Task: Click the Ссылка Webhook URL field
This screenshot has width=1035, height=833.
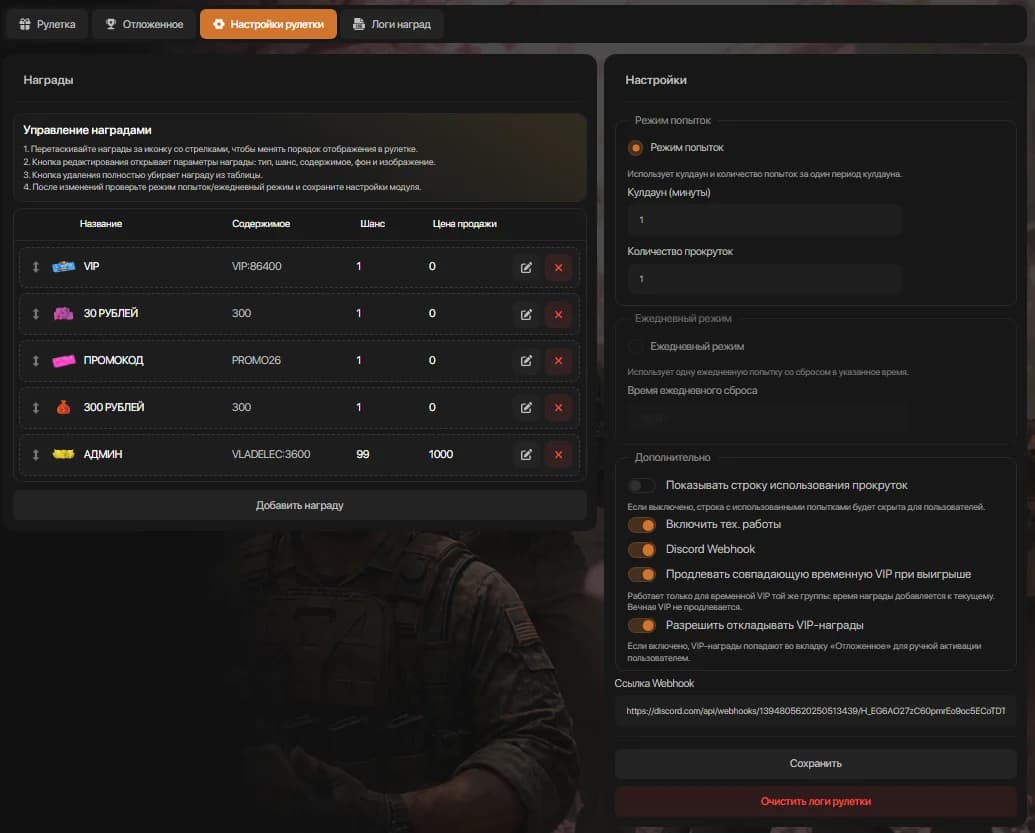Action: pos(816,711)
